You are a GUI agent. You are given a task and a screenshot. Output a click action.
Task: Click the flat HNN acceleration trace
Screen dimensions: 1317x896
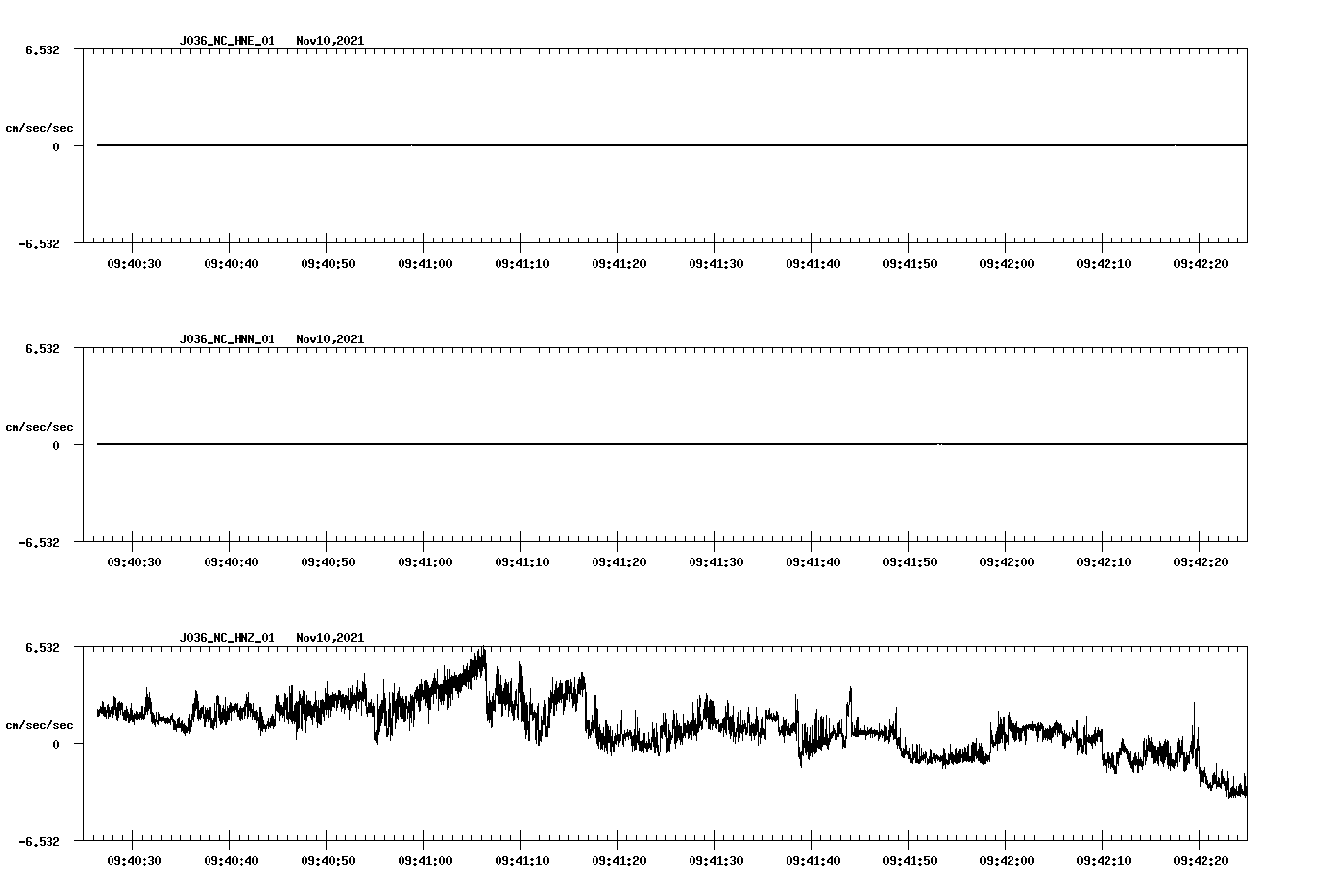coord(672,444)
